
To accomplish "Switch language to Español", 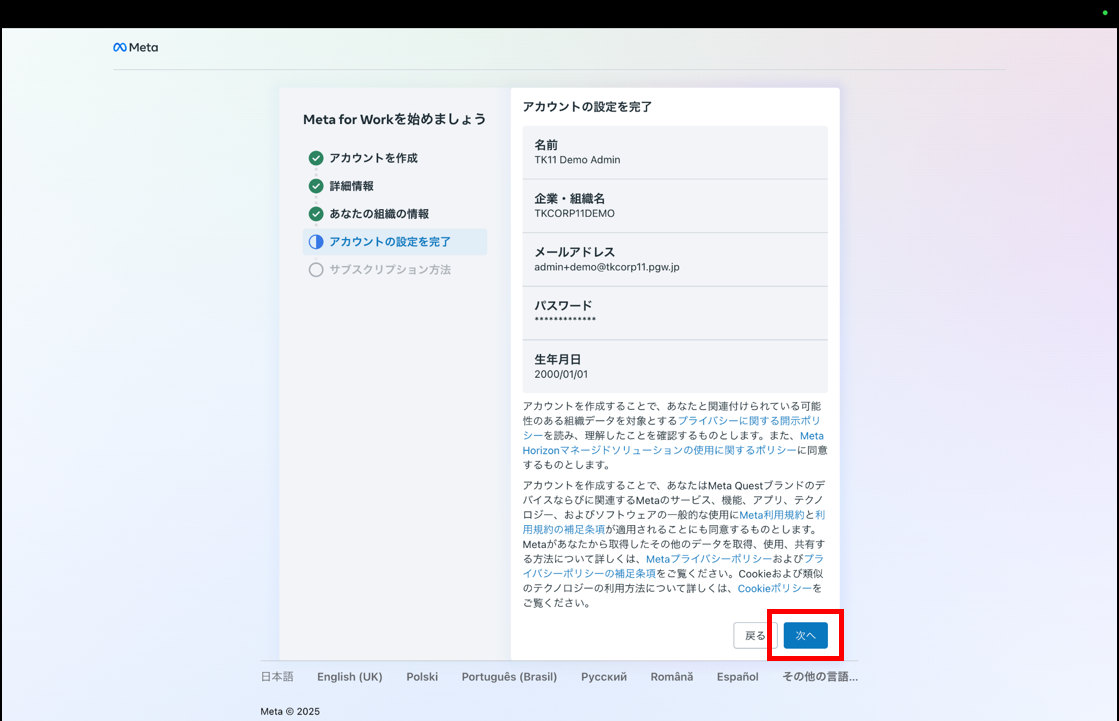I will coord(738,677).
